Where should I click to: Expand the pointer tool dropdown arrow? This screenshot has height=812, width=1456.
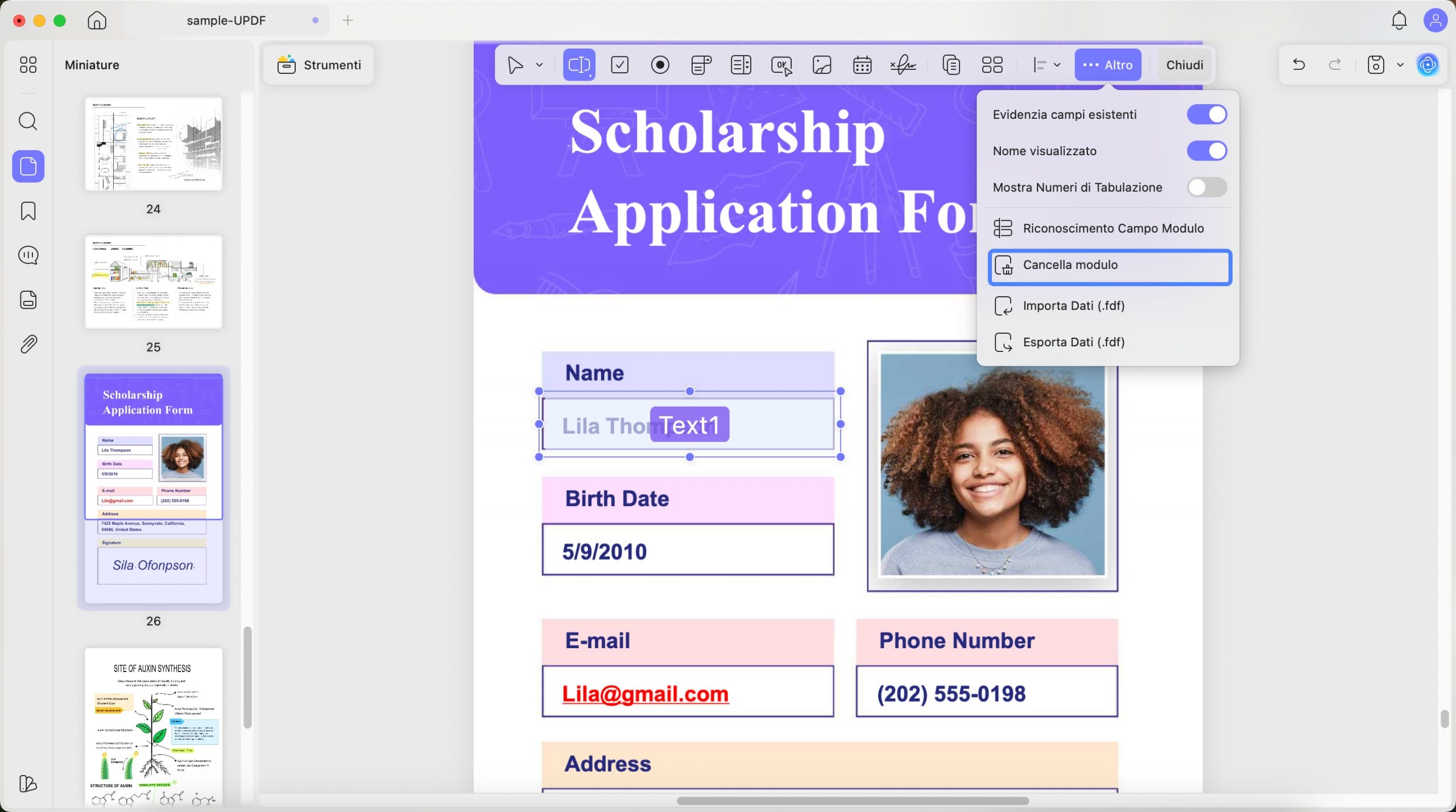coord(540,65)
